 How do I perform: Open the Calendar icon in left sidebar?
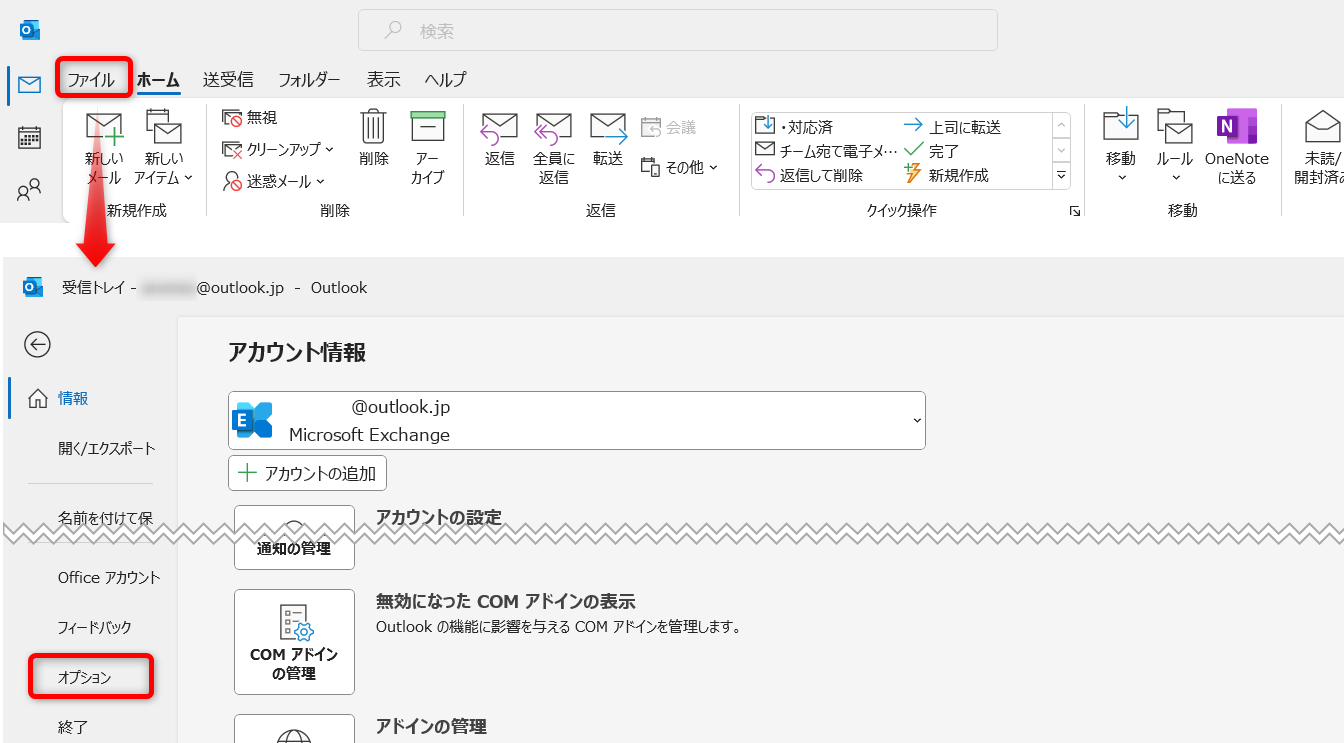(30, 138)
